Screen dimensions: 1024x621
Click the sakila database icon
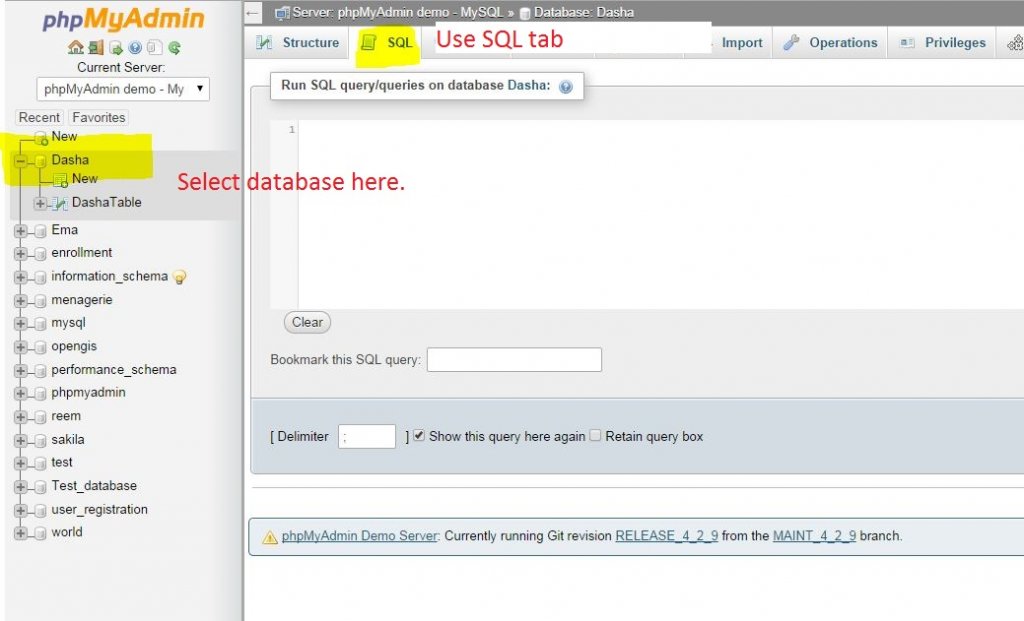40,440
